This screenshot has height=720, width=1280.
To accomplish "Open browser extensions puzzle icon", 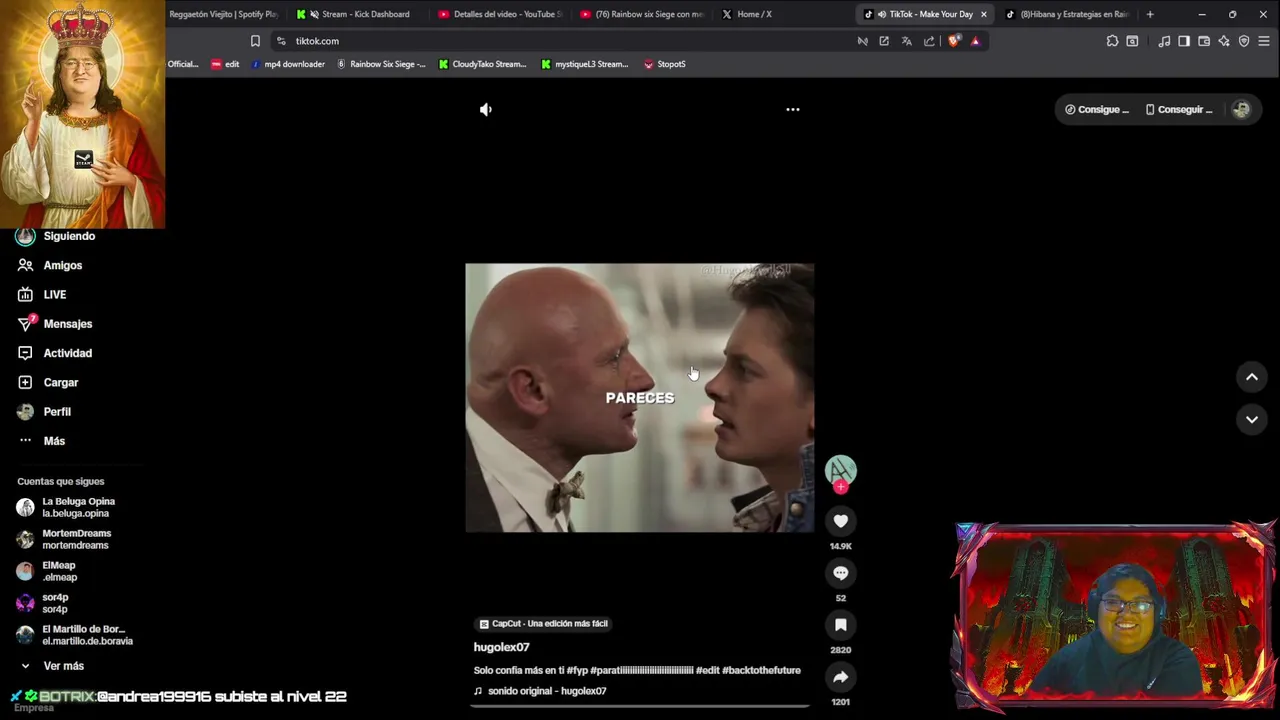I will point(1112,41).
